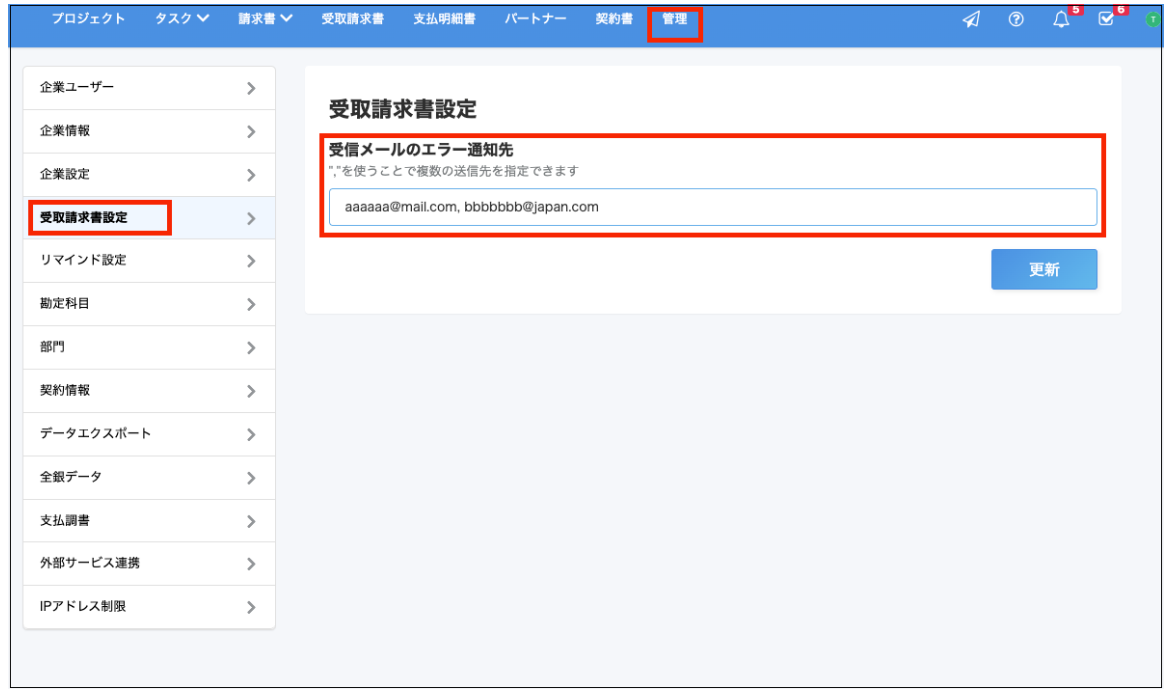Click the chevron next to 部門
Image resolution: width=1174 pixels, height=695 pixels.
pos(251,348)
